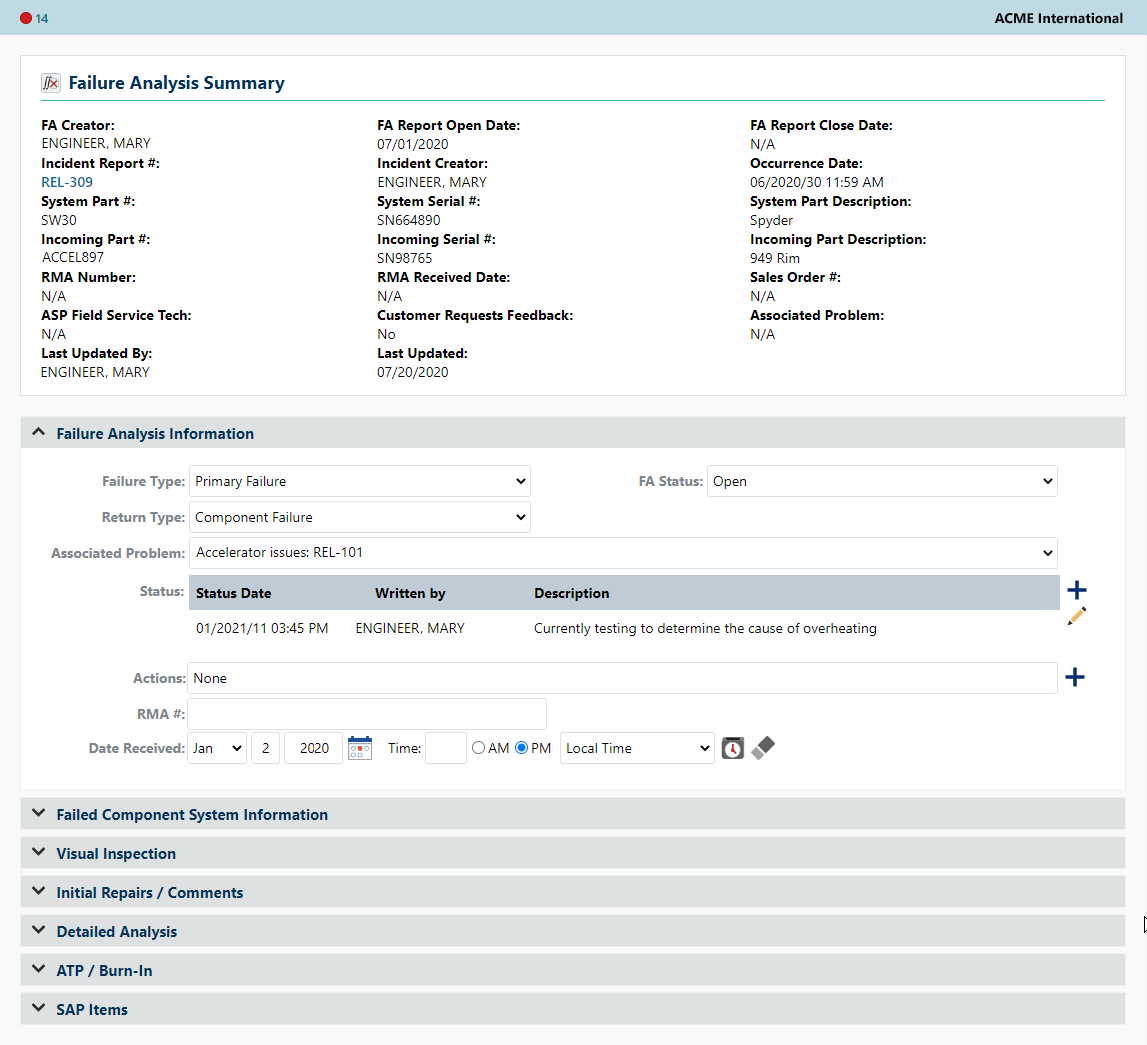Click the Written by column header
The height and width of the screenshot is (1045, 1147).
[410, 593]
